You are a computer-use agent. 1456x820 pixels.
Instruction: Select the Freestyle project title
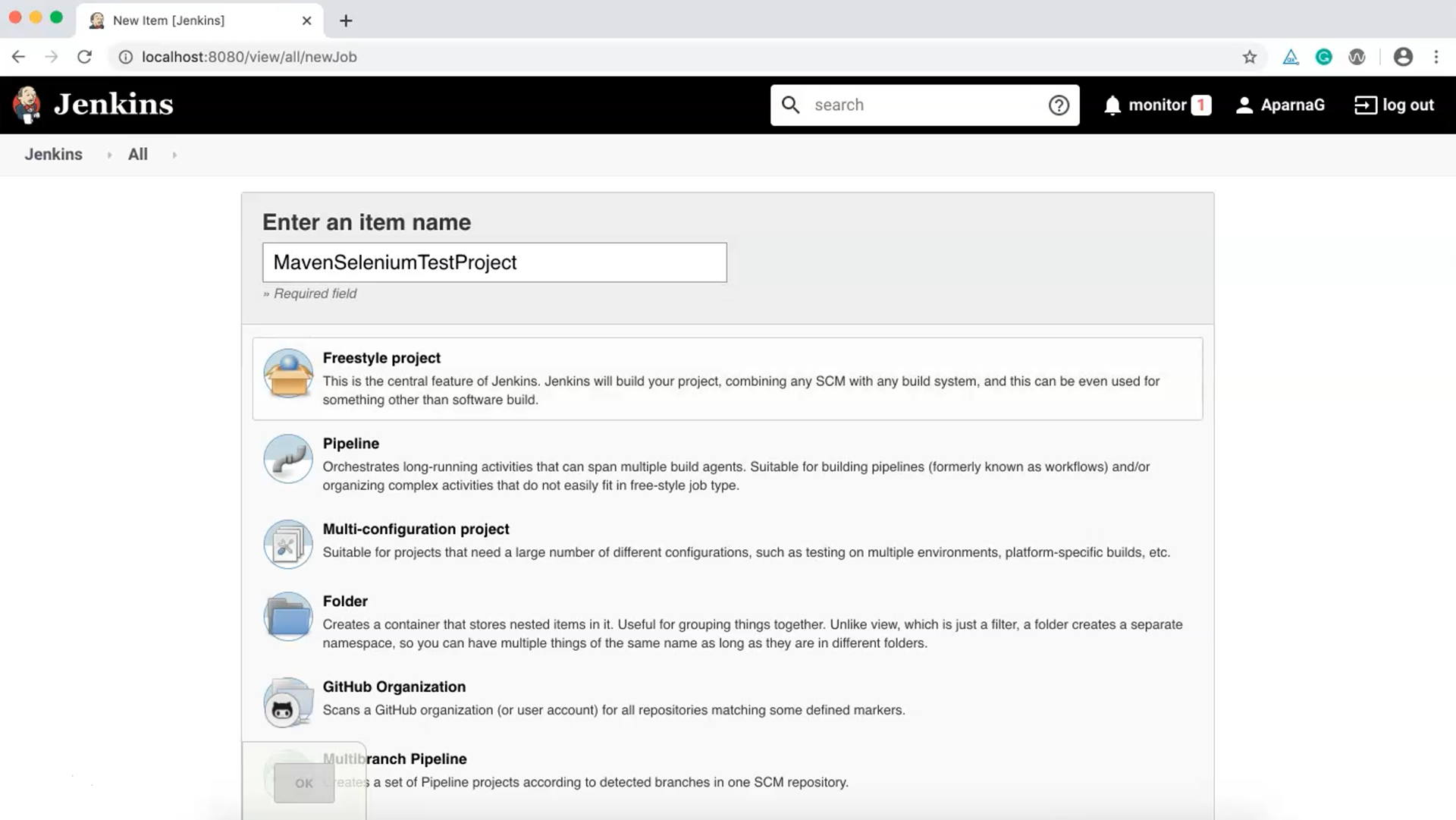click(x=381, y=358)
